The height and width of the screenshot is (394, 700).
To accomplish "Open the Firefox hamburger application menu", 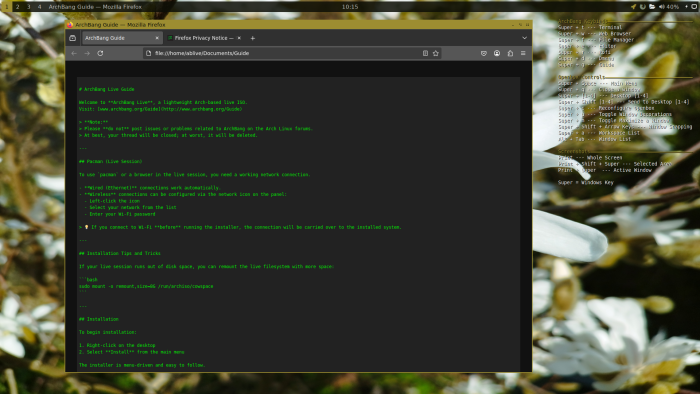I will pos(523,53).
